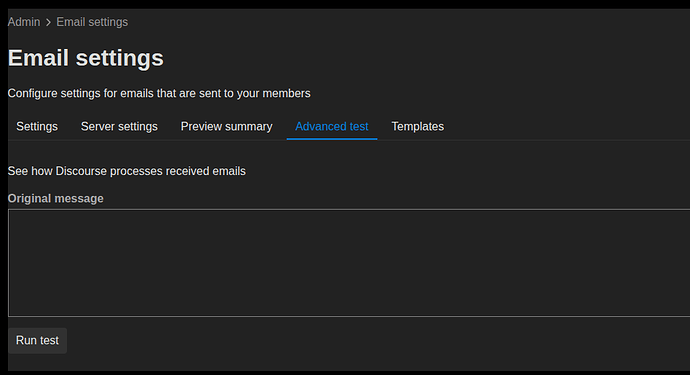Screen dimensions: 690x375
Task: Click the breadcrumb chevron separator after Admin
Action: tap(48, 22)
